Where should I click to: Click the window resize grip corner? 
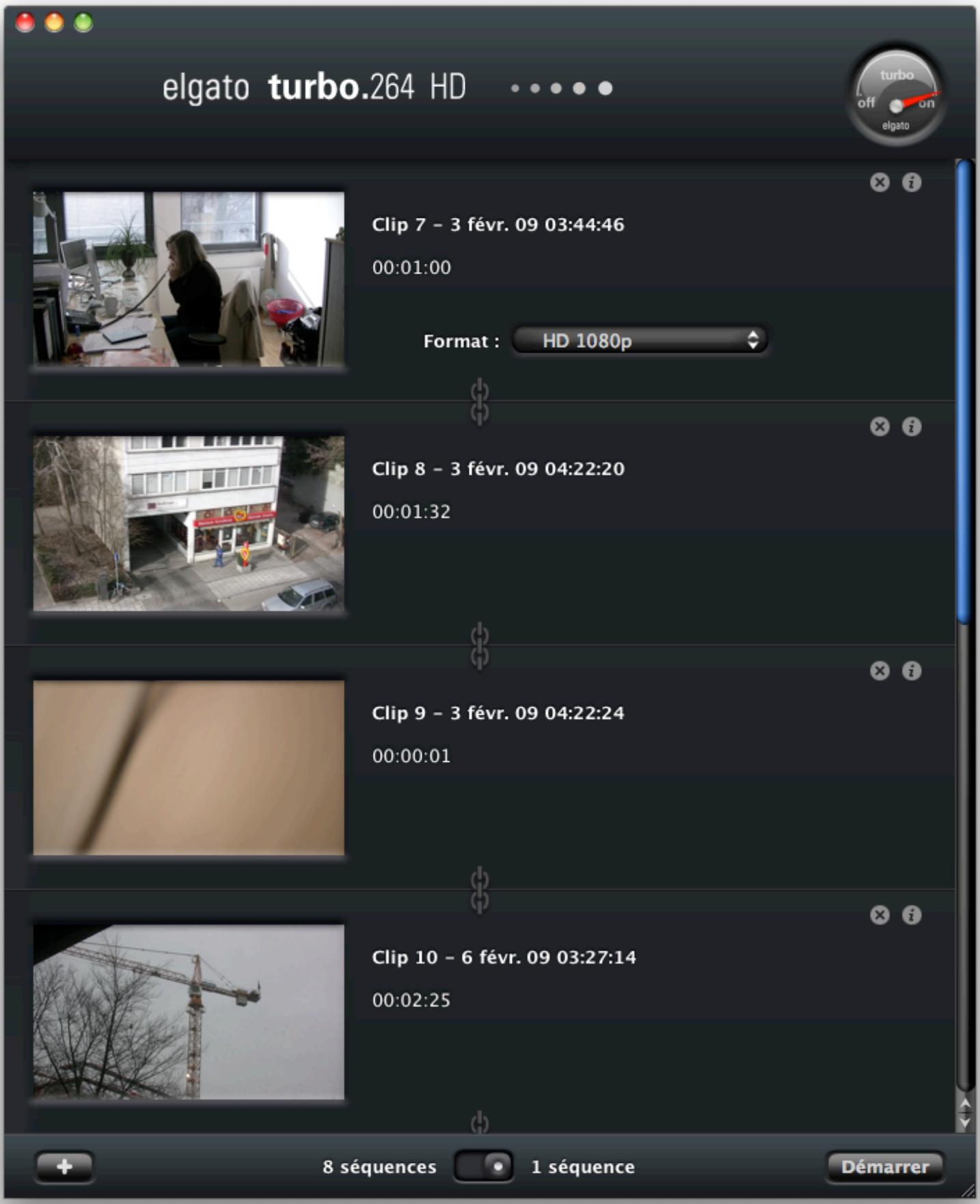click(x=968, y=1191)
